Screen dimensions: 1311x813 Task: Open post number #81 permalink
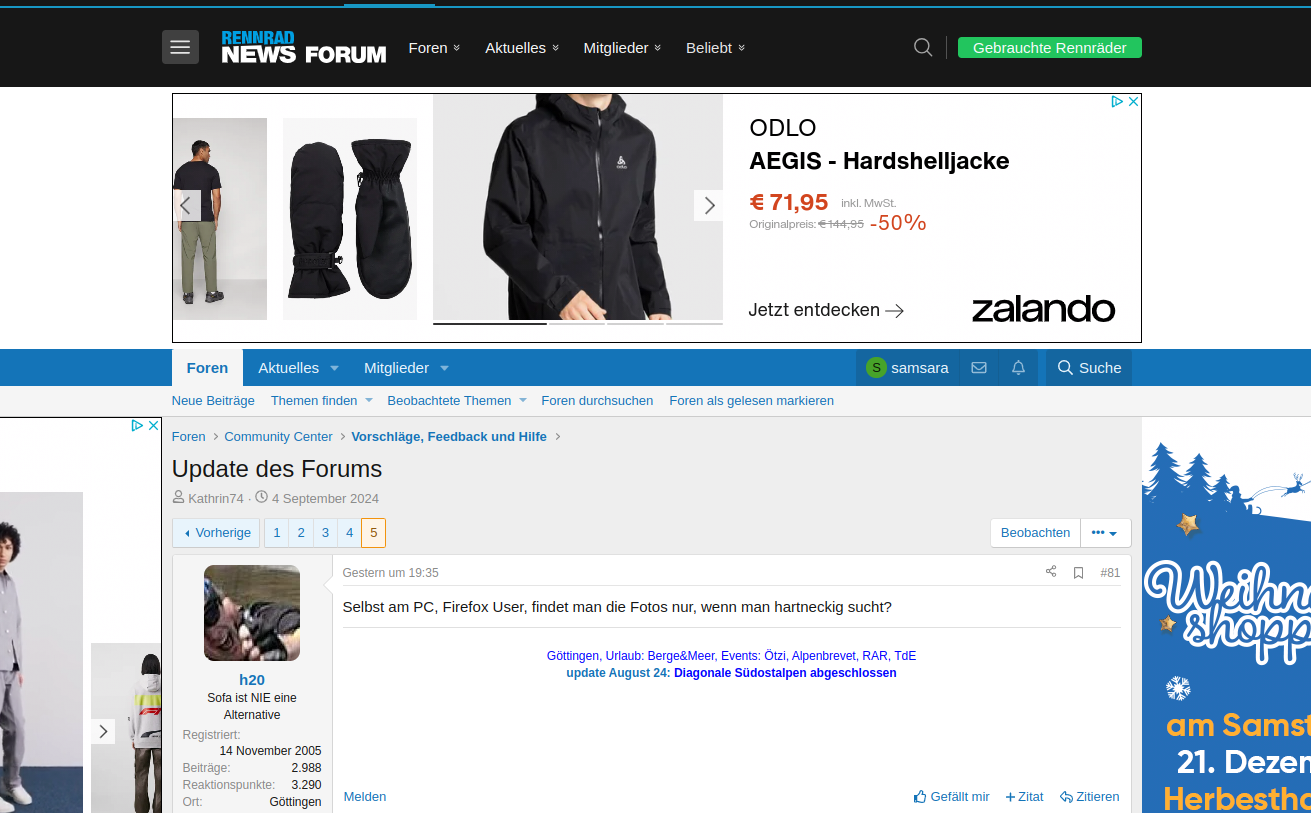click(x=1110, y=573)
